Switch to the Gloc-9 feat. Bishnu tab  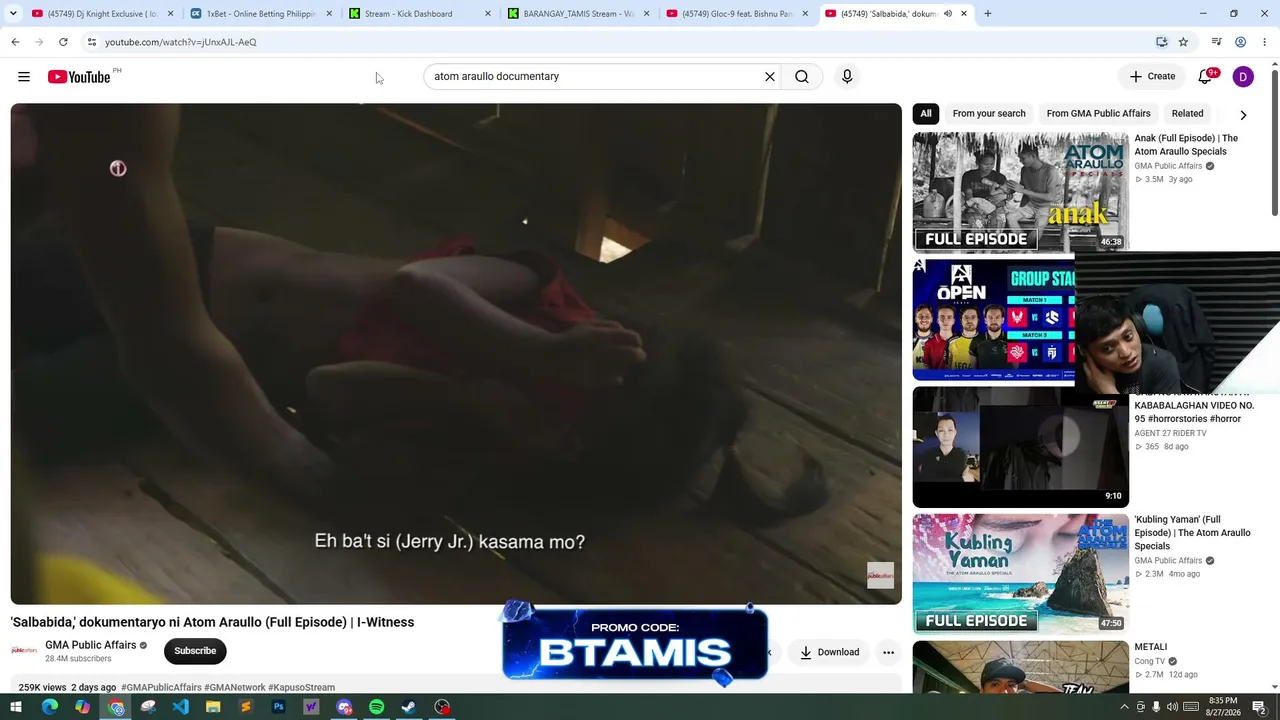point(738,14)
